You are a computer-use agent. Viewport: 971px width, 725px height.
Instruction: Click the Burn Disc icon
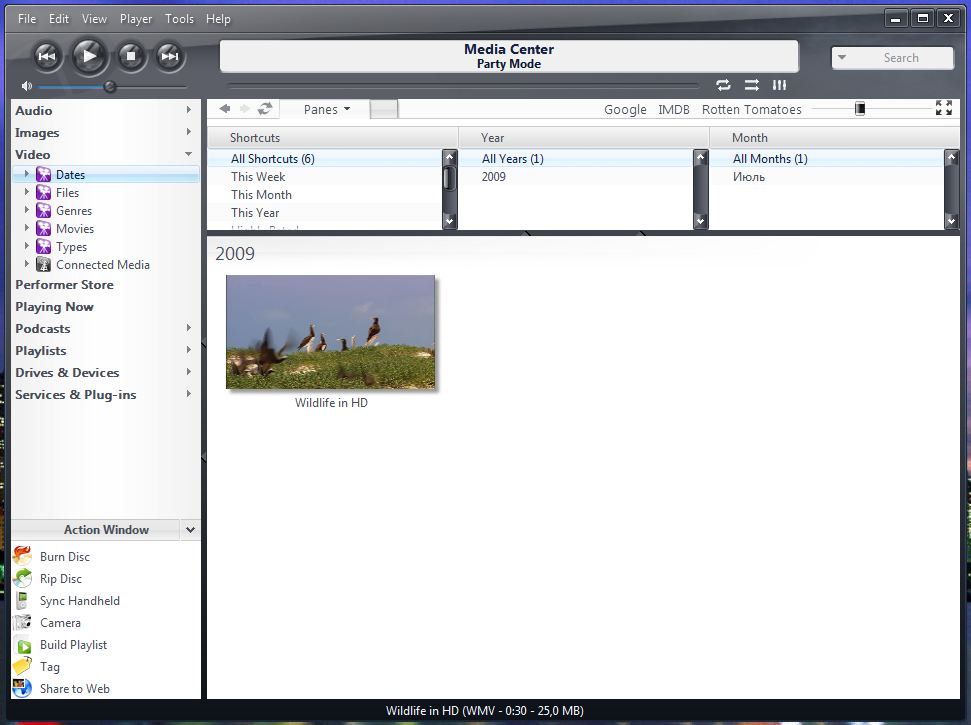pos(23,556)
